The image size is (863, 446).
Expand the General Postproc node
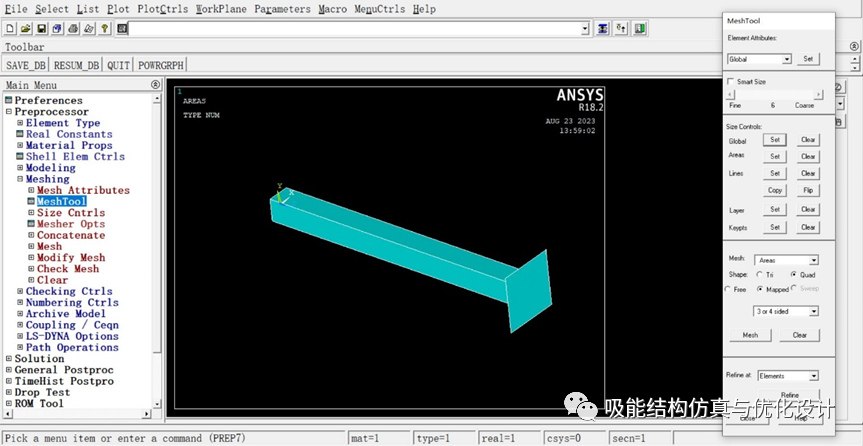click(9, 369)
